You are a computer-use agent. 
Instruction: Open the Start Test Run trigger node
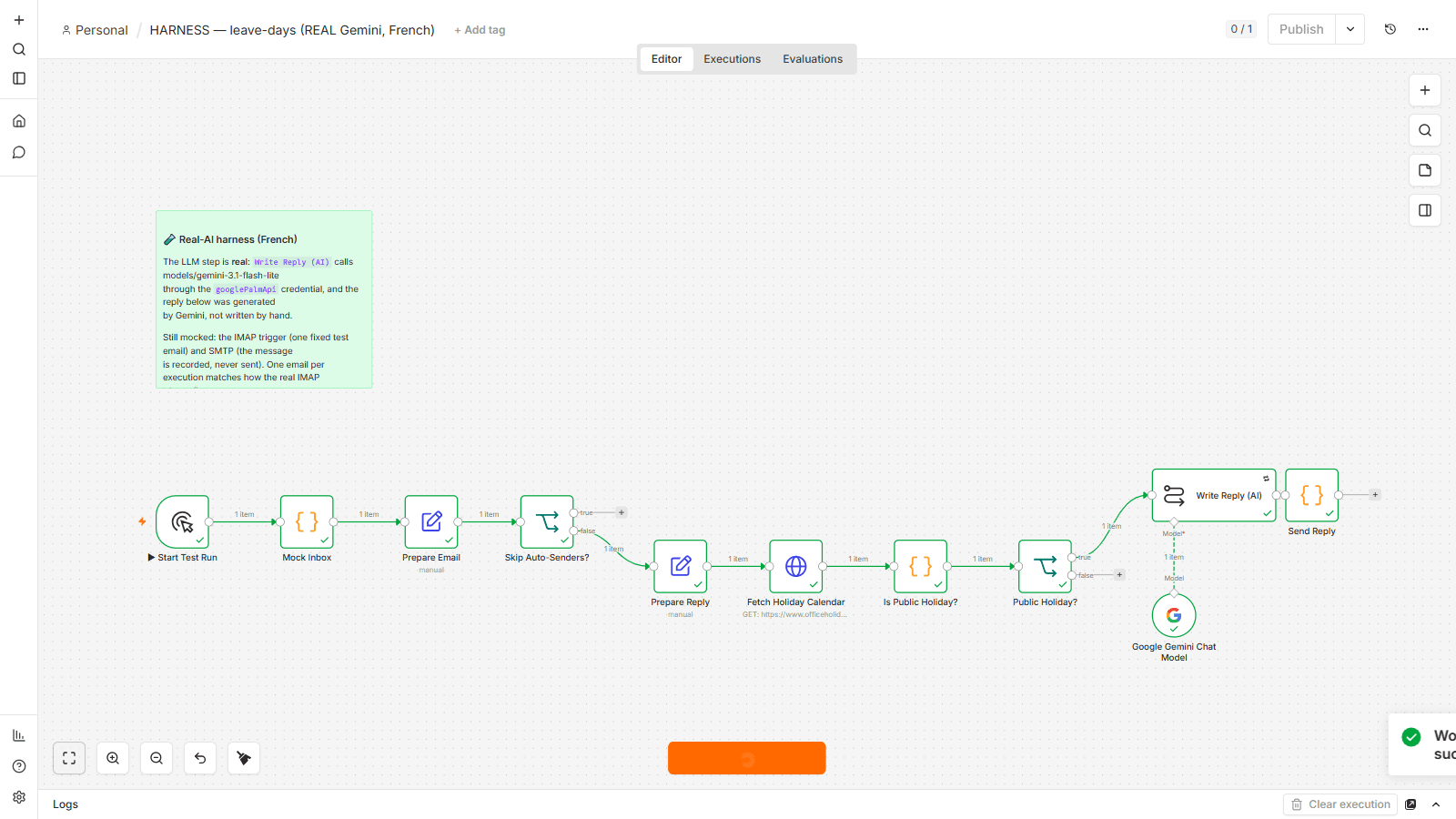pos(183,521)
